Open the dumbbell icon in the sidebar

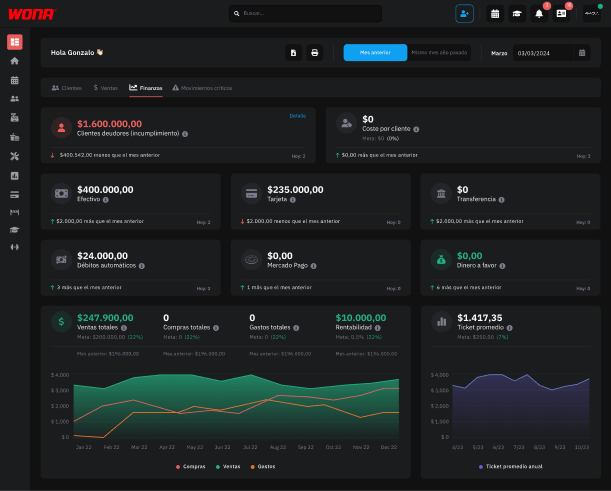(15, 247)
